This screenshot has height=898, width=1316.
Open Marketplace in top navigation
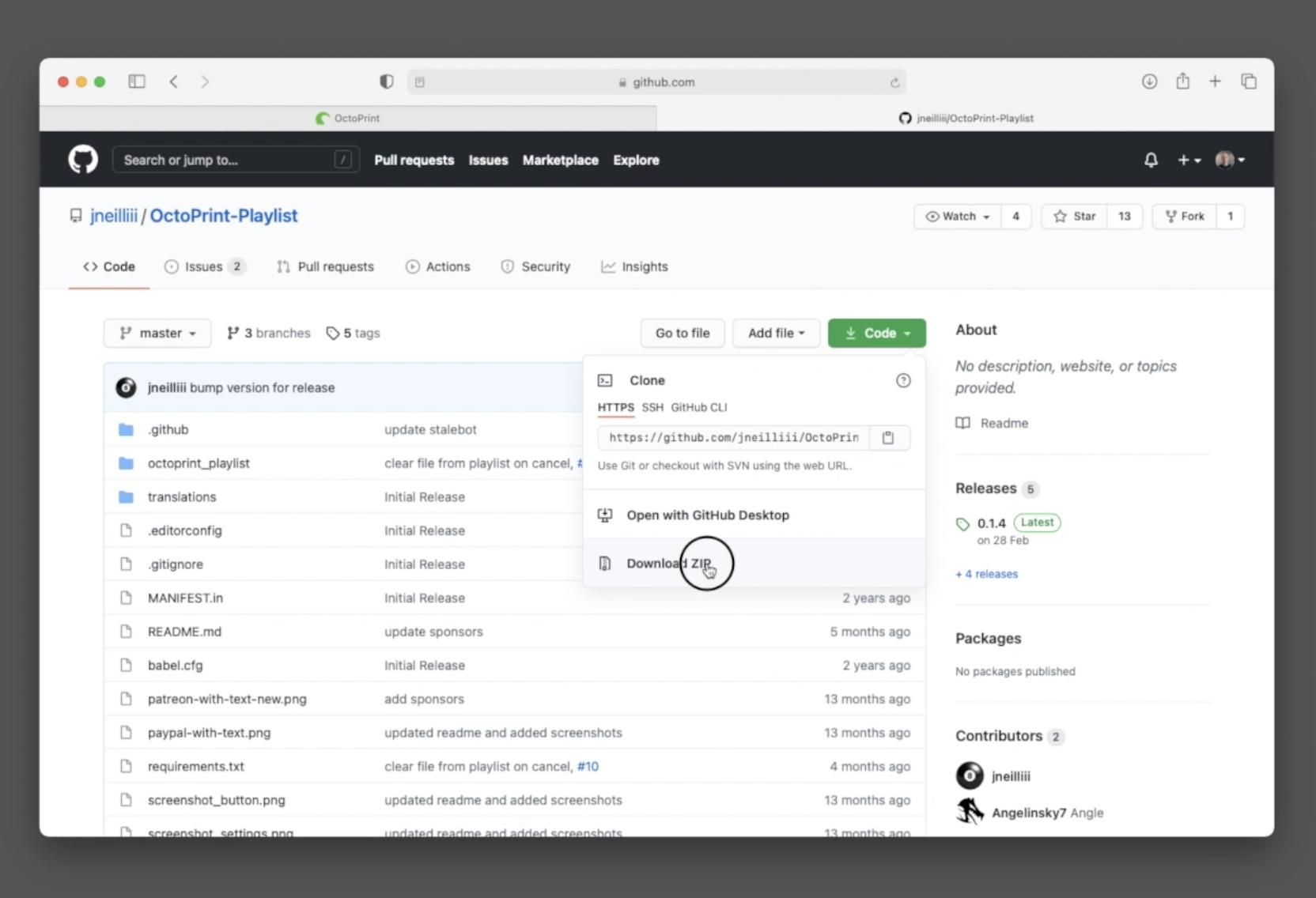point(561,160)
